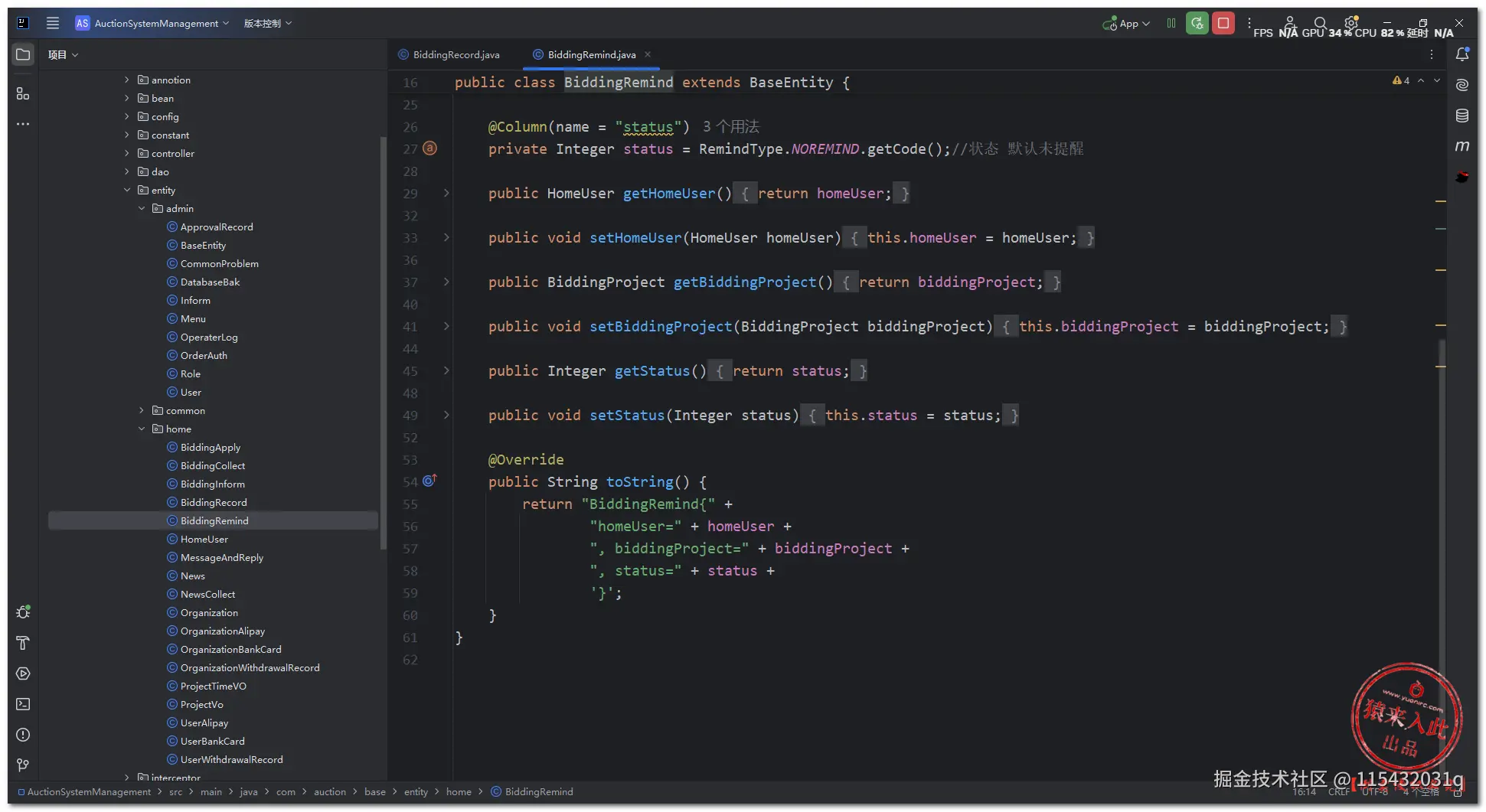Open the OrganizationWithdrawalRecord class
The width and height of the screenshot is (1486, 812).
click(250, 667)
